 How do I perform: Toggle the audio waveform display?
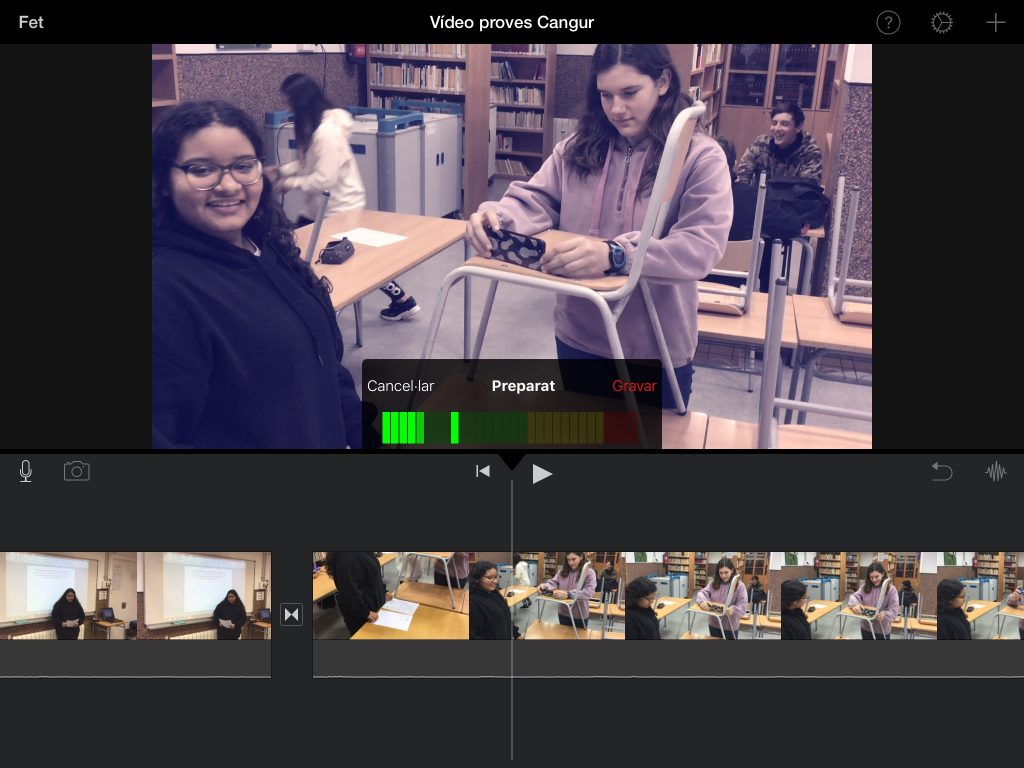click(x=996, y=472)
